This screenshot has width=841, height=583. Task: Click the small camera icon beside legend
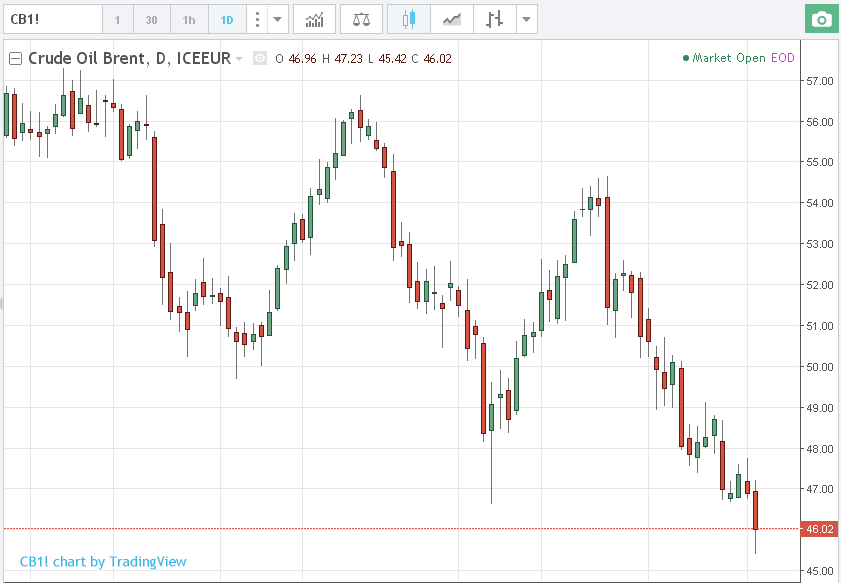pyautogui.click(x=260, y=58)
